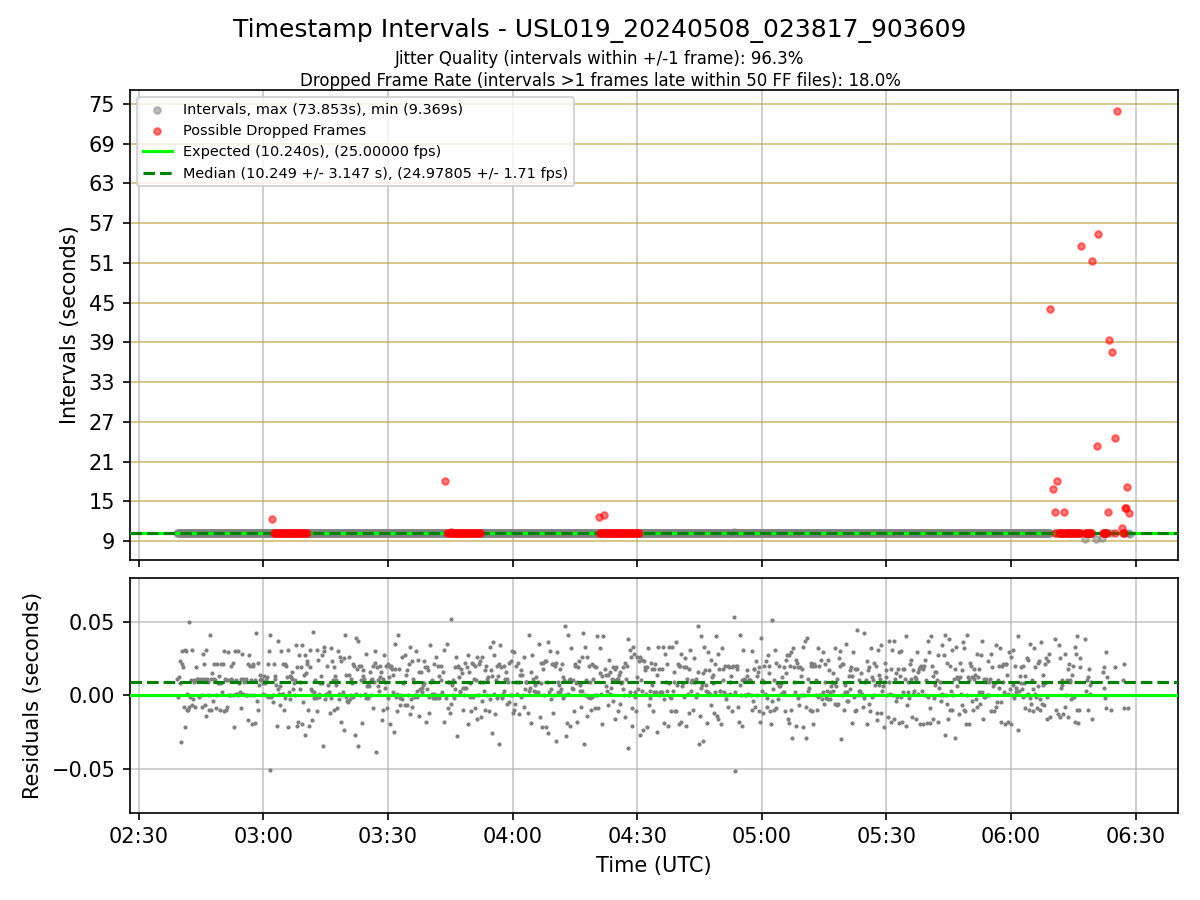Click y-axis tick label "33"
Viewport: 1200px width, 900px height.
[103, 383]
